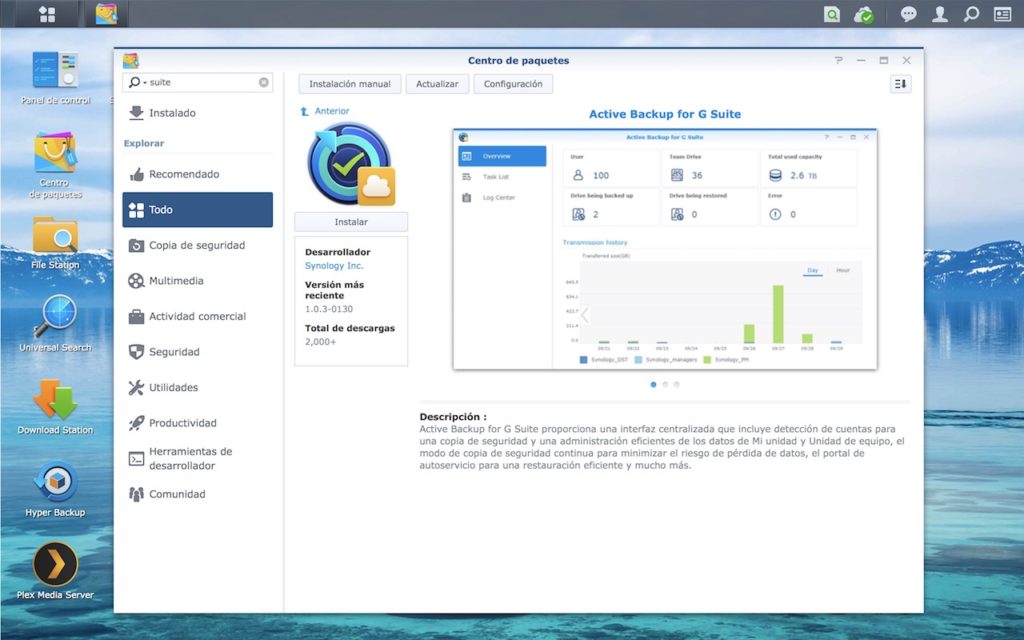1024x640 pixels.
Task: Open the Comunidad category
Action: (197, 494)
